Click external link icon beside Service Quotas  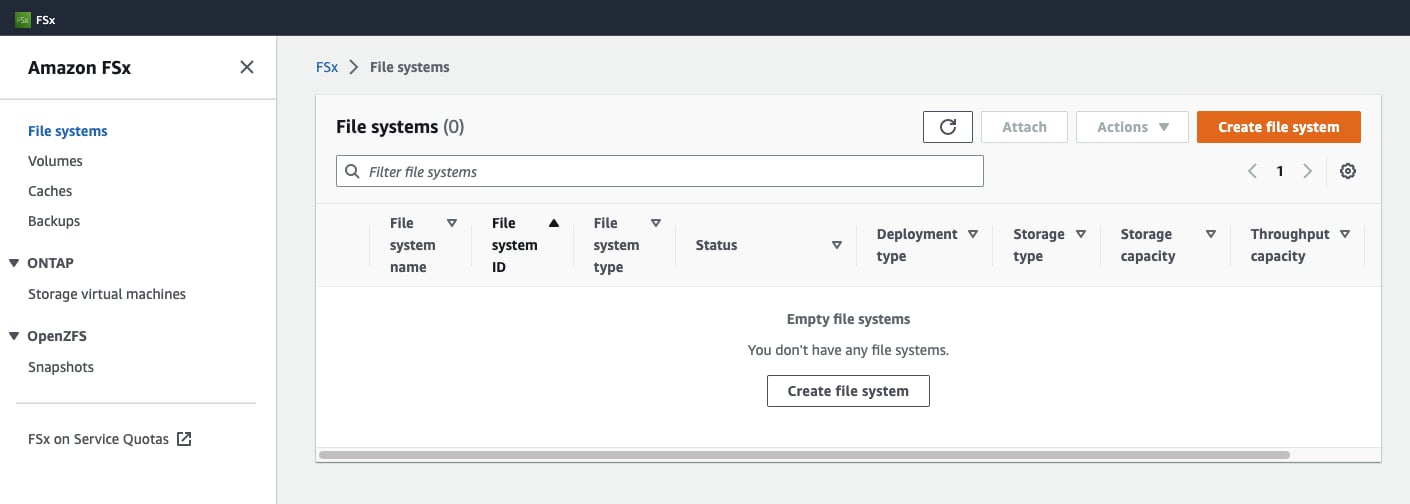pos(184,439)
